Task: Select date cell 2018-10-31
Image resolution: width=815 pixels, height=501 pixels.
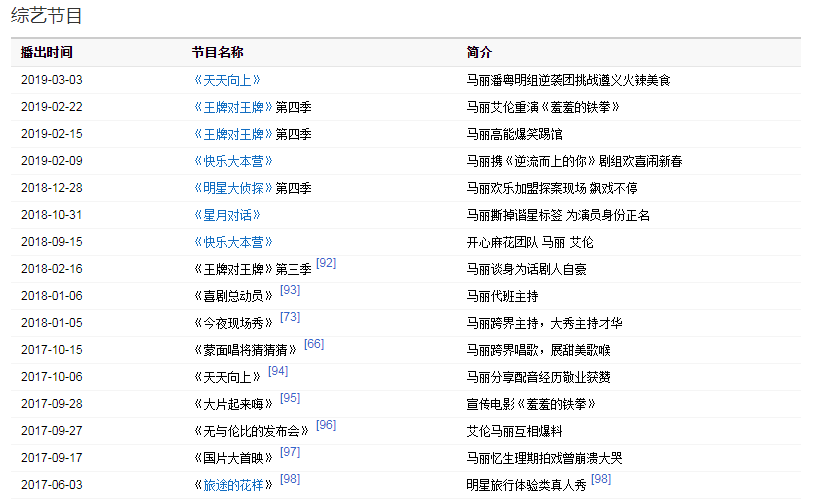Action: coord(51,215)
